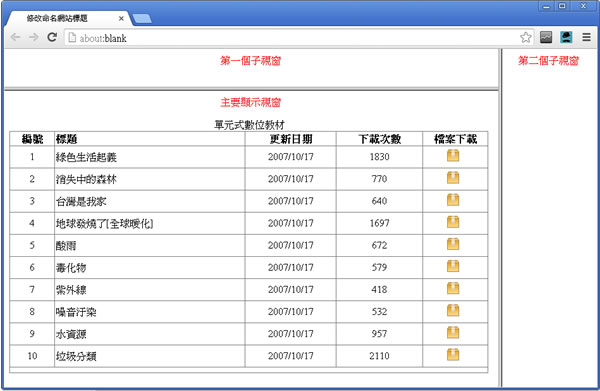
Task: Click the 編號 column header
Action: tap(32, 139)
